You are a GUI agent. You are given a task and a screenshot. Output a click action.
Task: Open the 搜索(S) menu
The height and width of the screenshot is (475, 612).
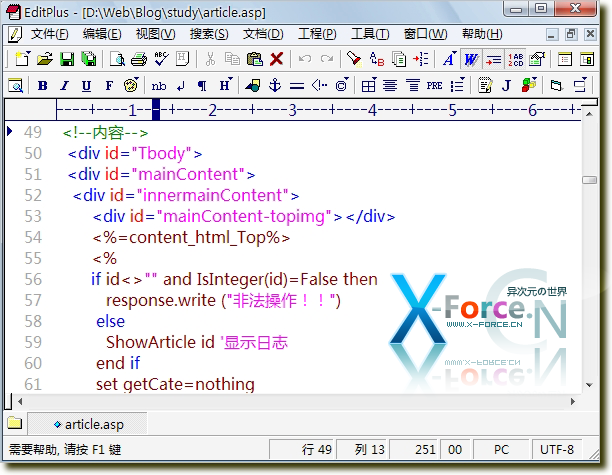point(209,34)
